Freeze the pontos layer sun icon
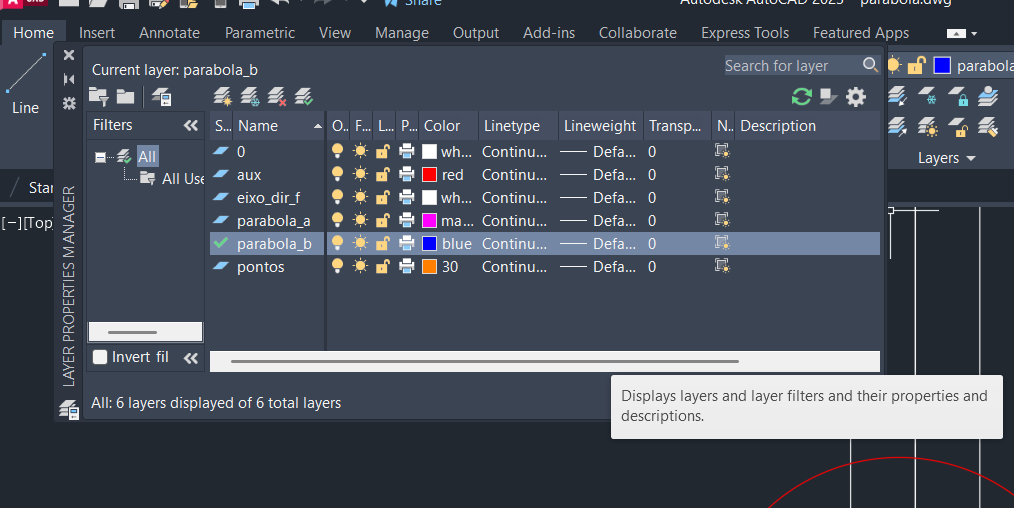1014x508 pixels. (361, 267)
